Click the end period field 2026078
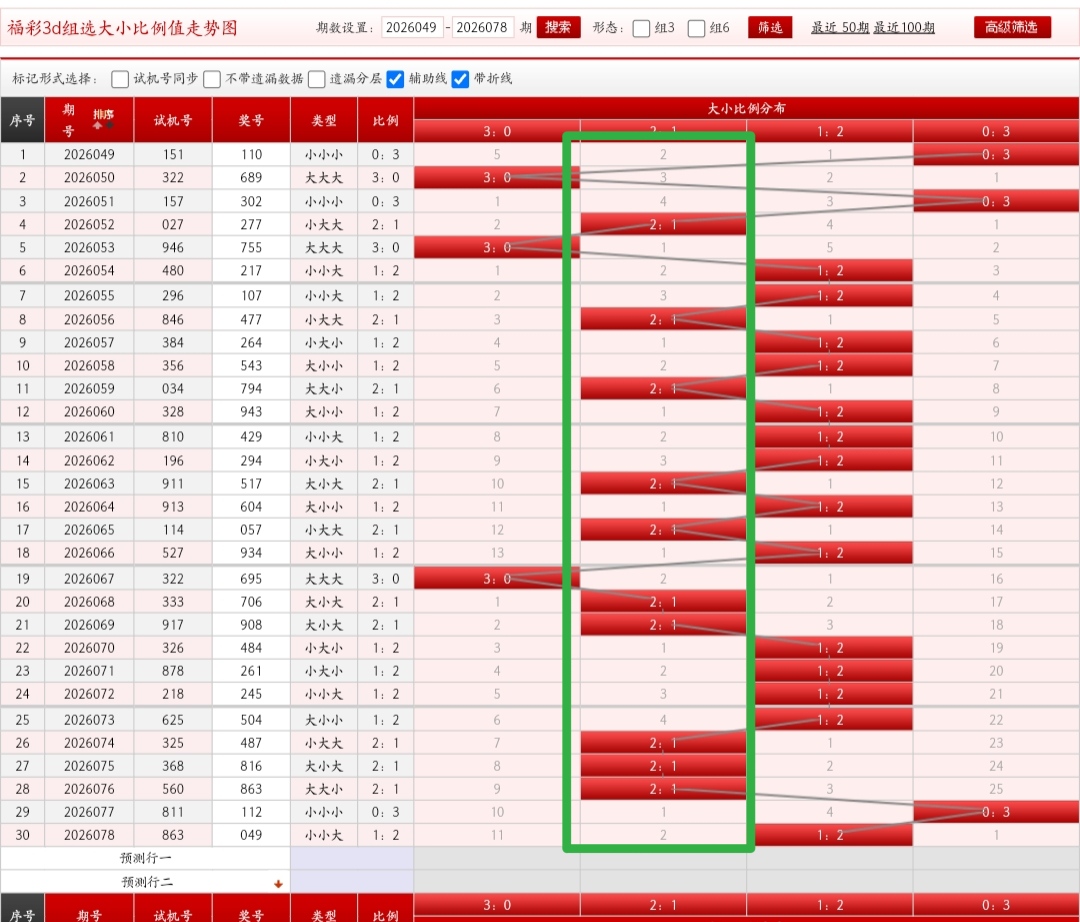The image size is (1080, 922). pyautogui.click(x=483, y=27)
